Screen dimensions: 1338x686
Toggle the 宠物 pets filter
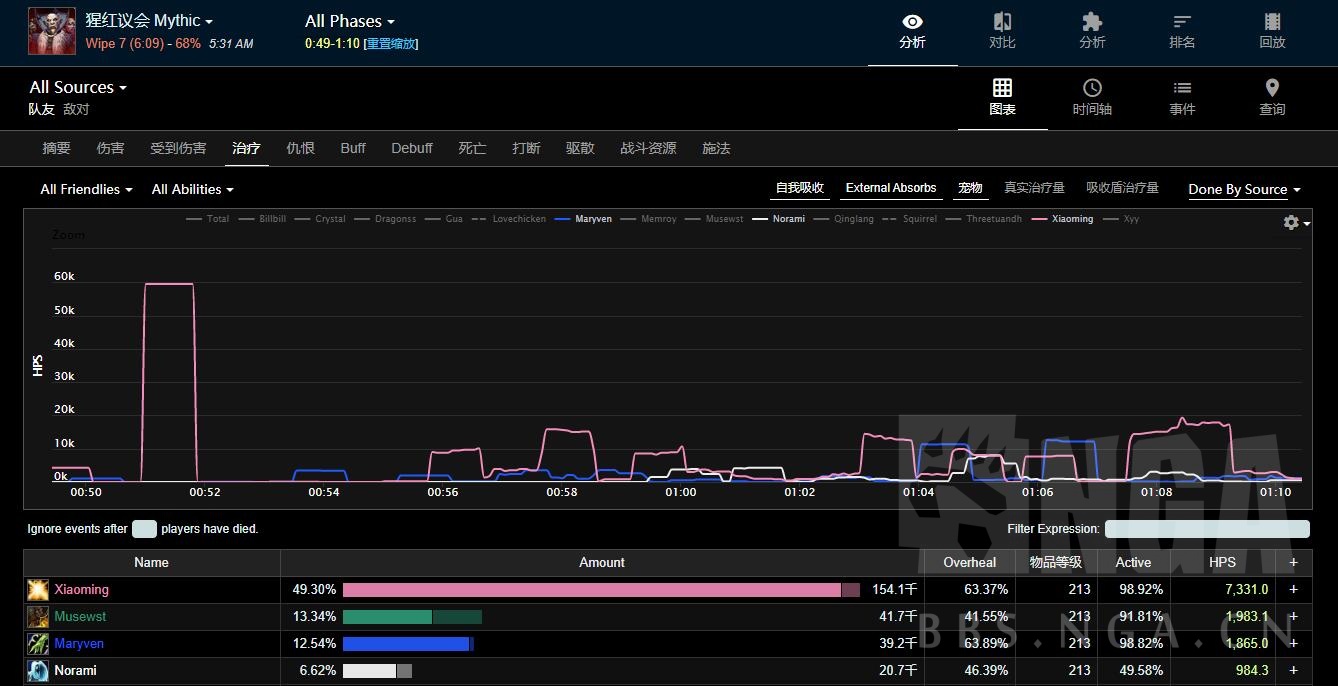pyautogui.click(x=970, y=188)
